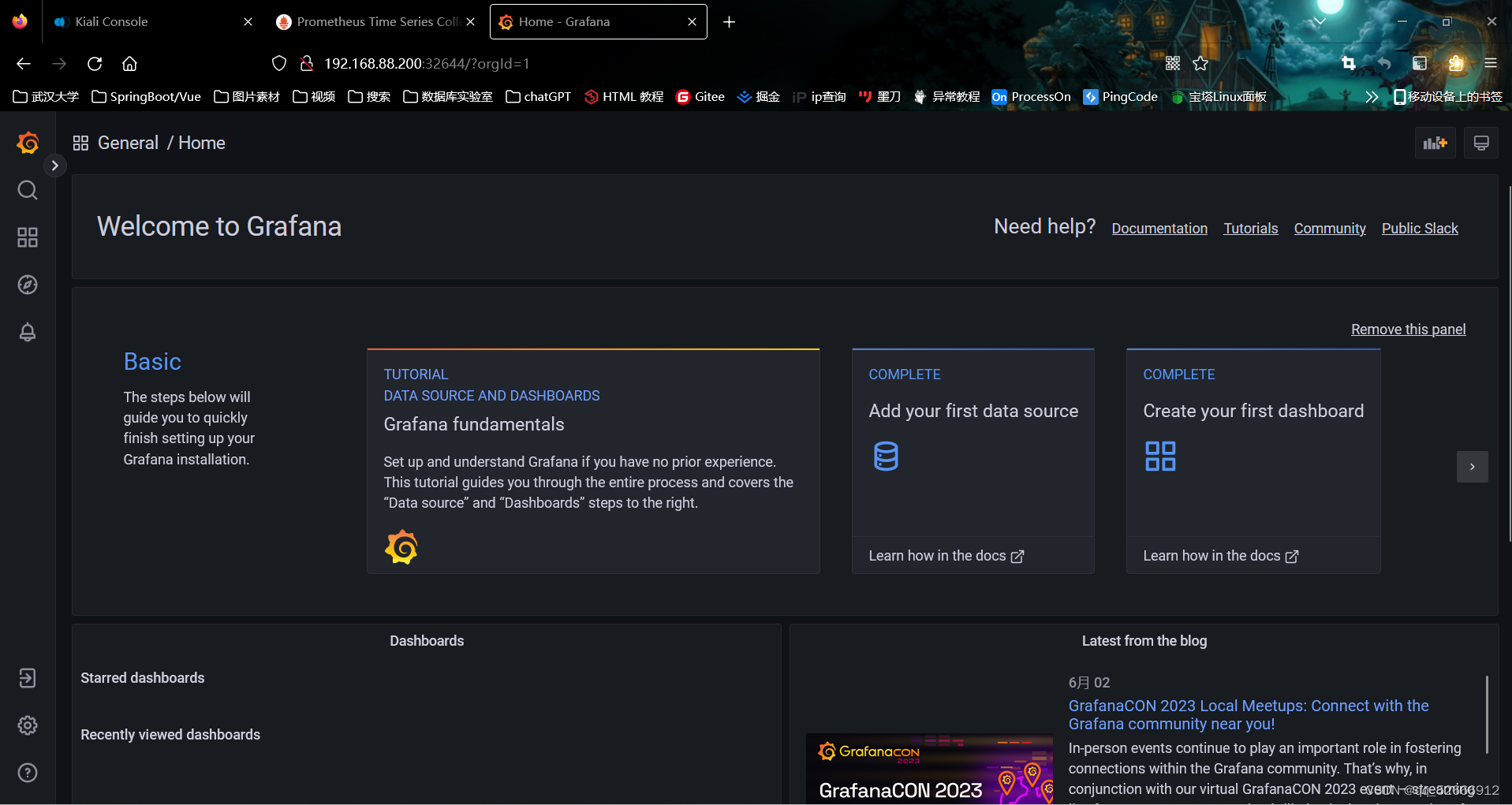The image size is (1512, 805).
Task: Show more bookmarks with double chevron
Action: coord(1372,97)
